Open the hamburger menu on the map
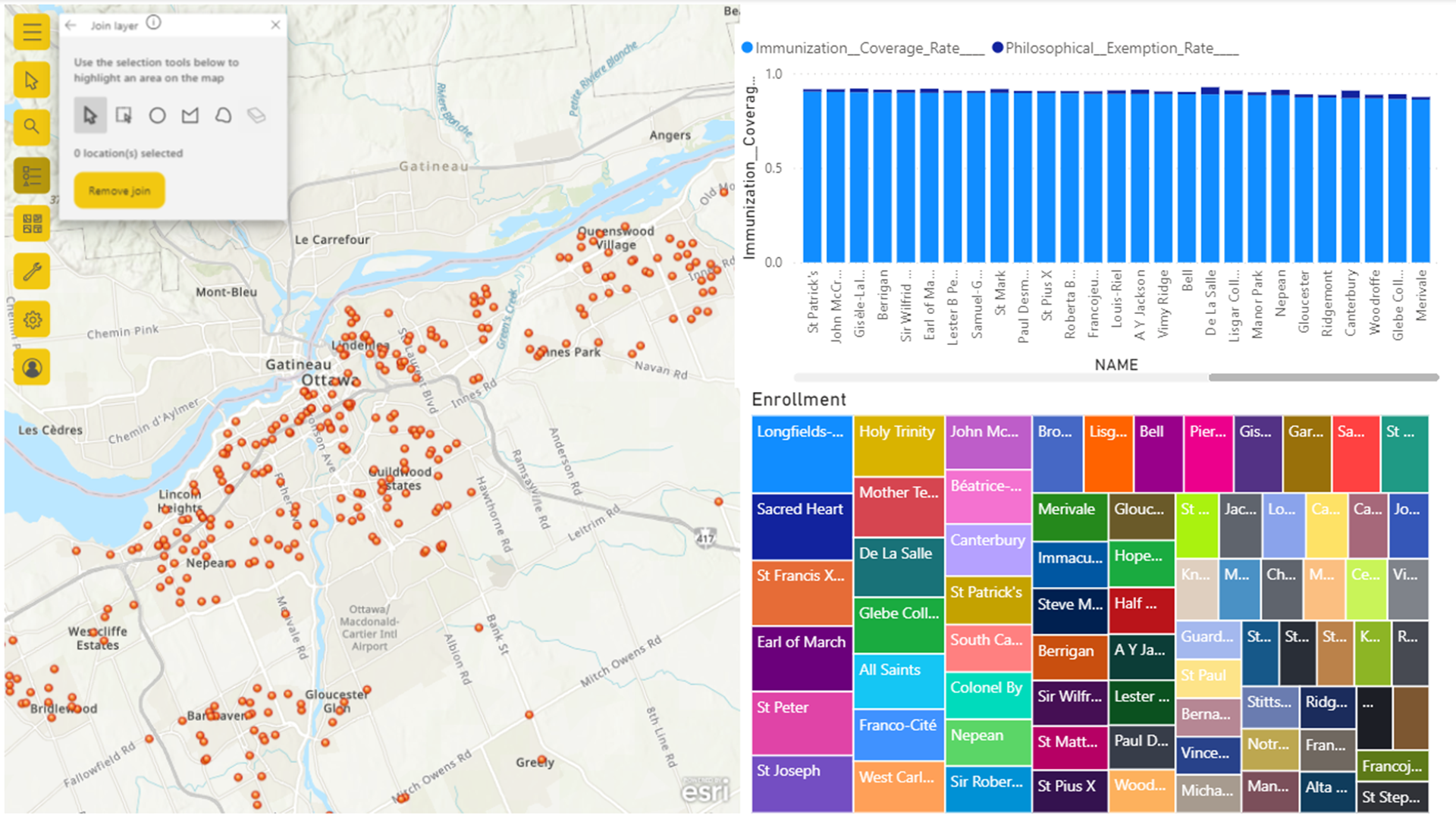The height and width of the screenshot is (819, 1456). pos(31,32)
